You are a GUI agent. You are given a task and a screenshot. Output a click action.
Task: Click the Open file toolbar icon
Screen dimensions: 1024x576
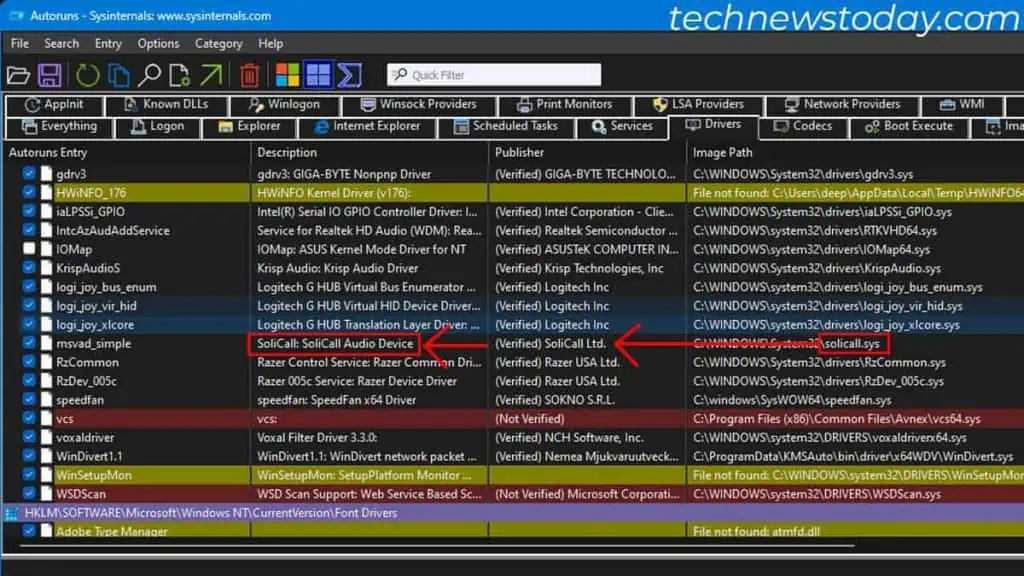pos(18,75)
